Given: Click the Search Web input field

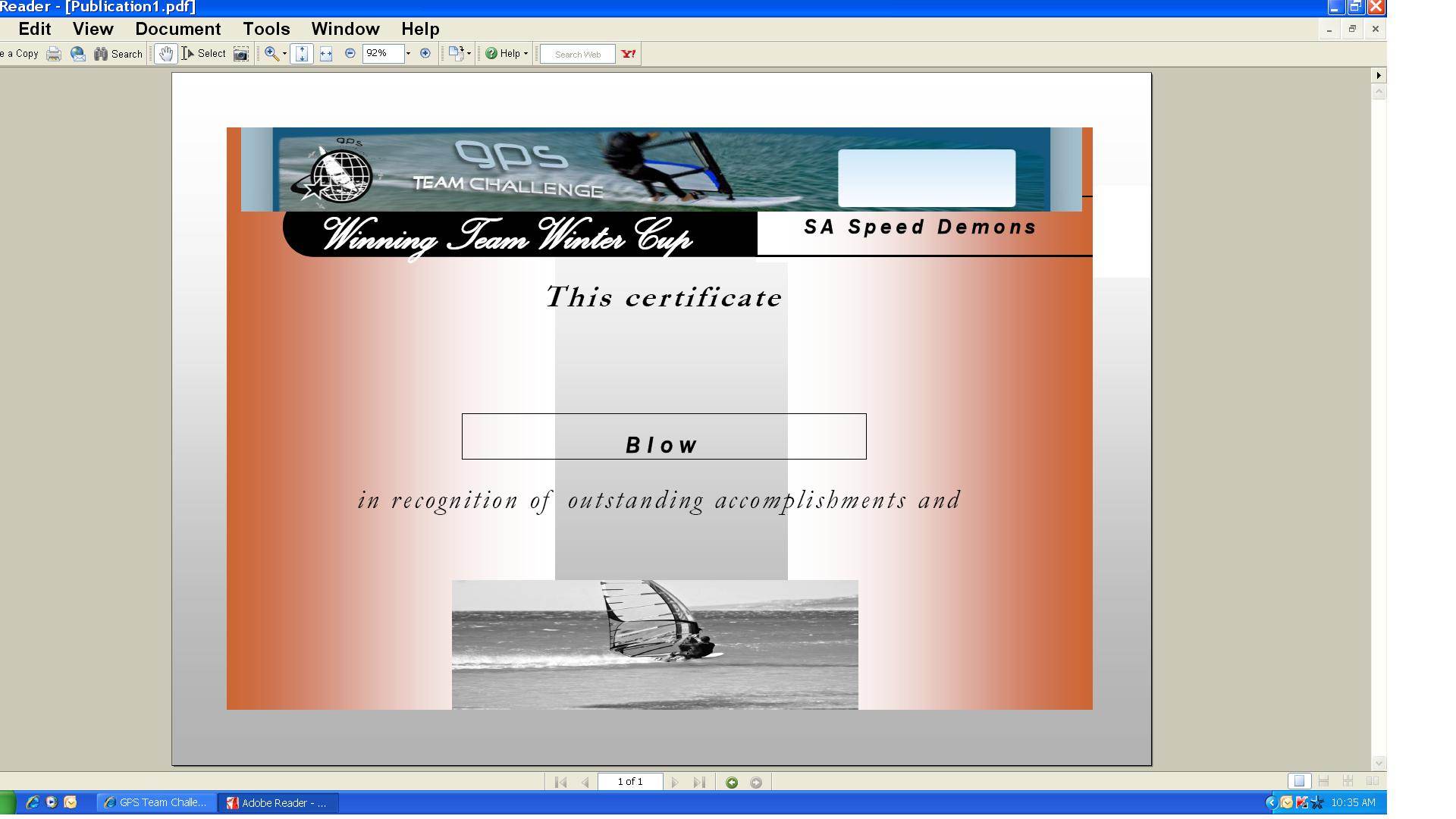Looking at the screenshot, I should tap(577, 54).
